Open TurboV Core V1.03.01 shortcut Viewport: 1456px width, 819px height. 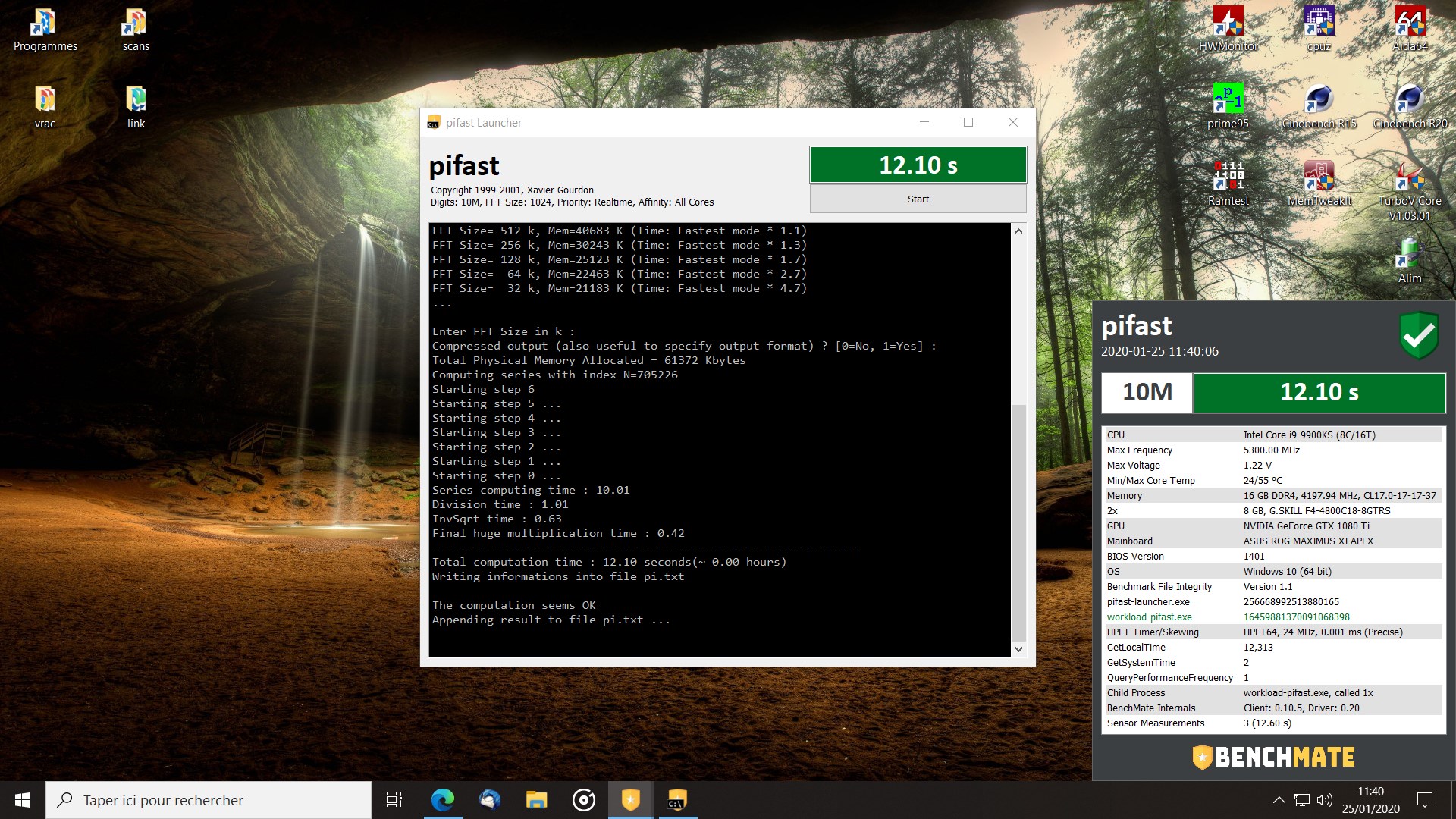point(1410,191)
